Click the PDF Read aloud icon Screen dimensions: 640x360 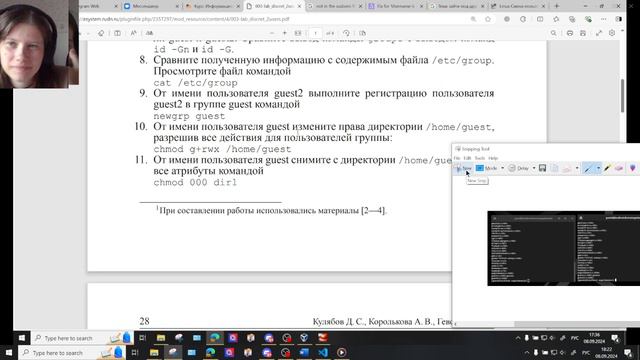(x=133, y=33)
